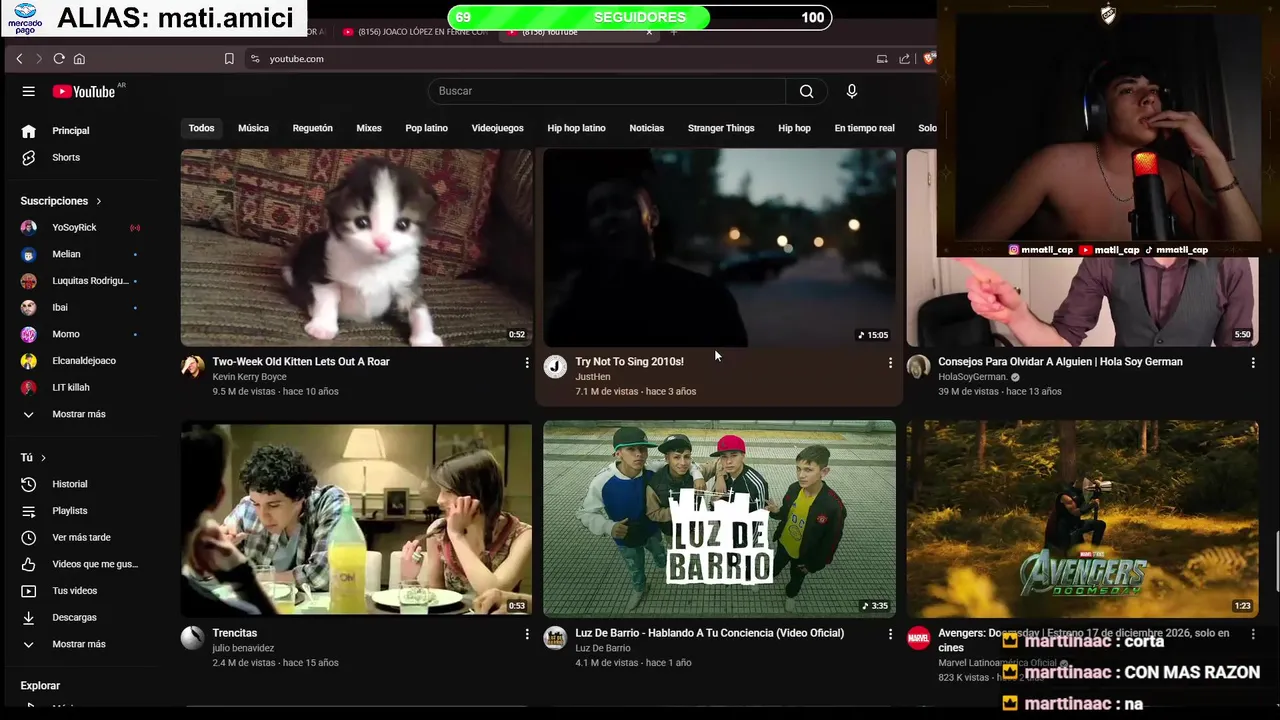Open HolaSoyGerman channel avatar
1280x720 pixels.
click(918, 367)
